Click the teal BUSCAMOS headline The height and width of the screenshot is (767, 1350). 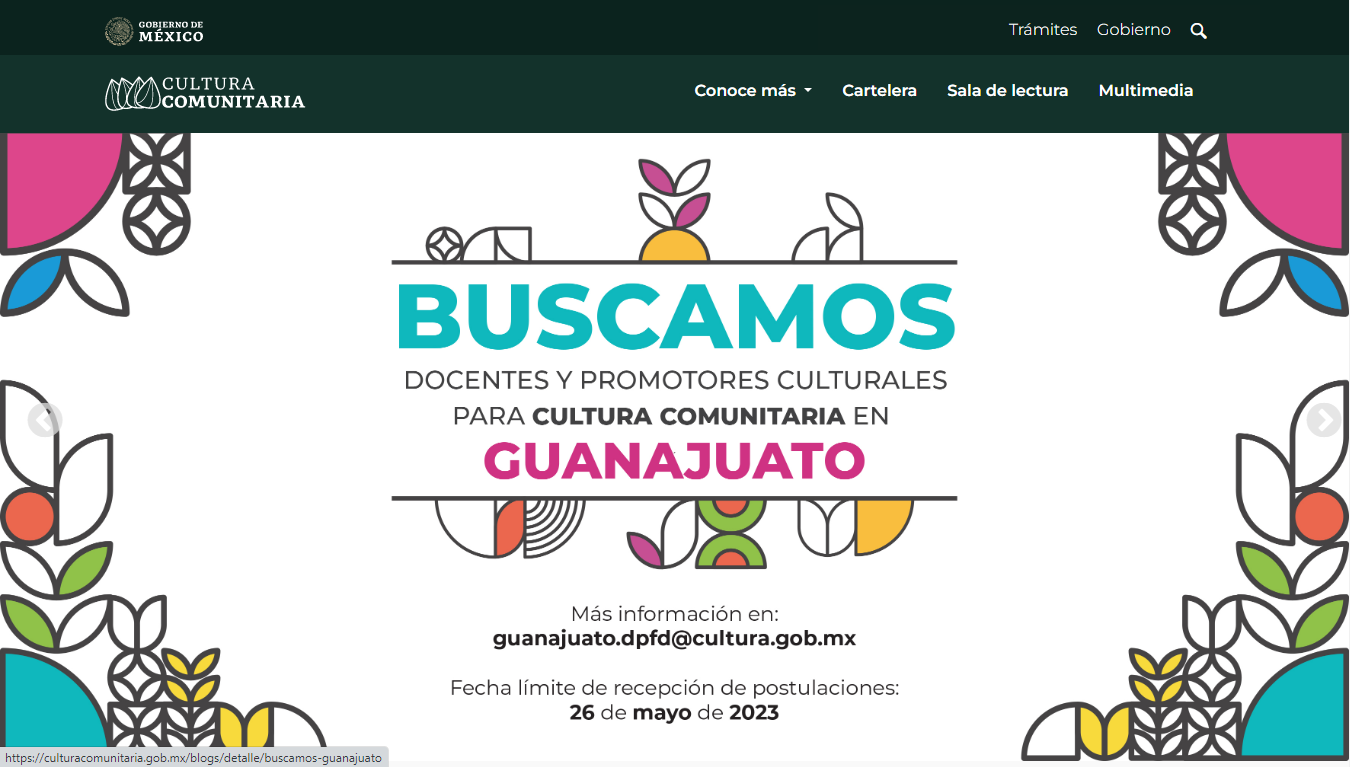[675, 317]
